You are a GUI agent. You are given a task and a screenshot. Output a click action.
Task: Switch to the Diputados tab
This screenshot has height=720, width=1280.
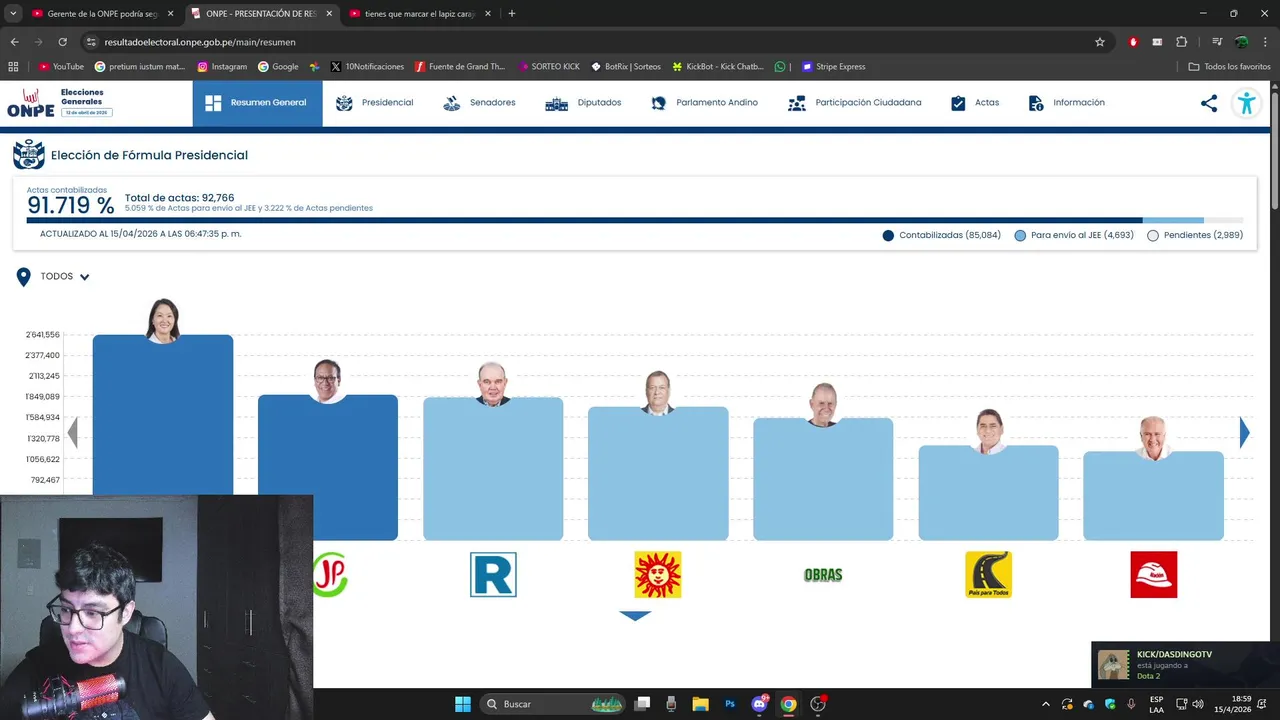(x=583, y=103)
